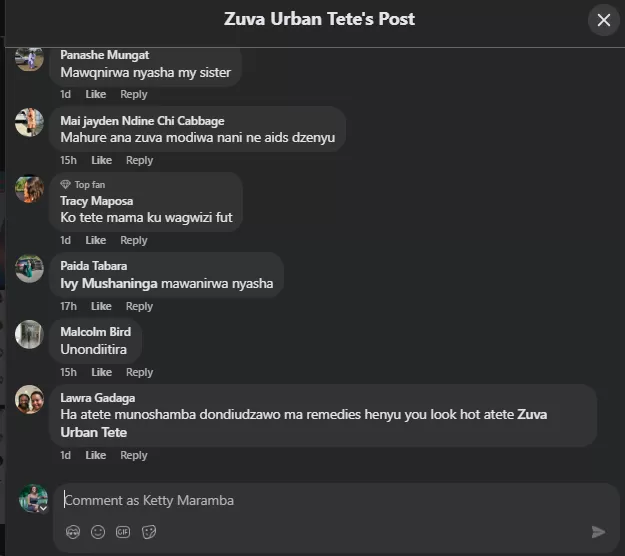The image size is (625, 556).
Task: Open Lawra Gadaga's profile picture
Action: click(29, 399)
